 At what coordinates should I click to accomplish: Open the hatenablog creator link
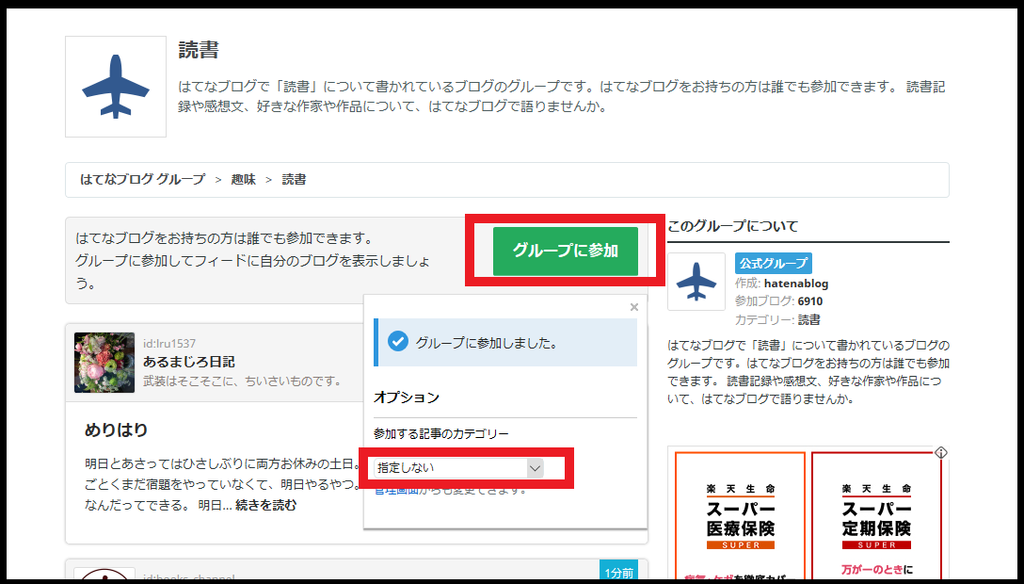pyautogui.click(x=796, y=284)
